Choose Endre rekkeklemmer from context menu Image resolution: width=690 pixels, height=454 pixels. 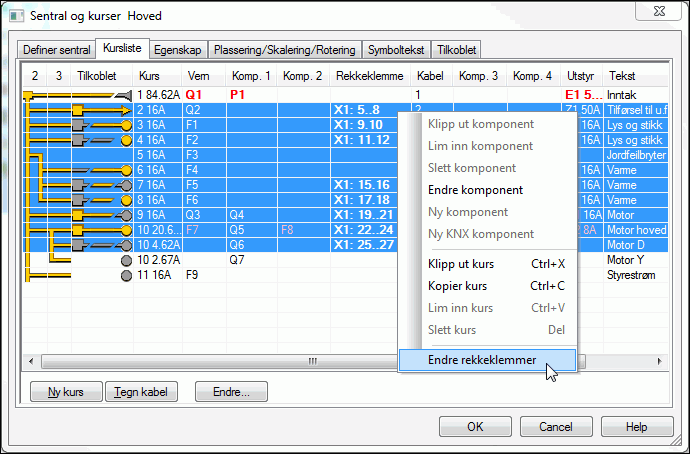pos(482,360)
